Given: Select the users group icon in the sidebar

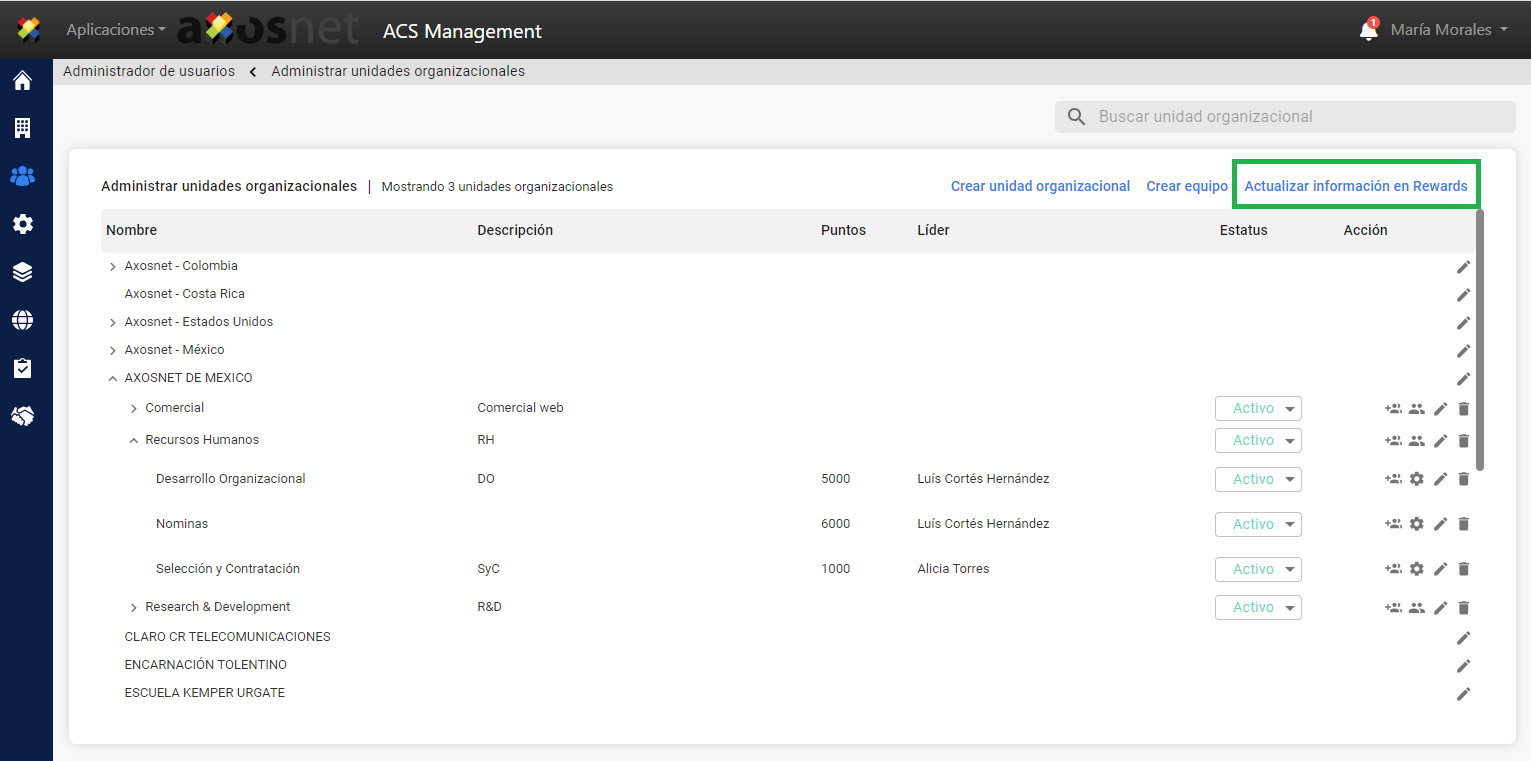Looking at the screenshot, I should (x=22, y=176).
